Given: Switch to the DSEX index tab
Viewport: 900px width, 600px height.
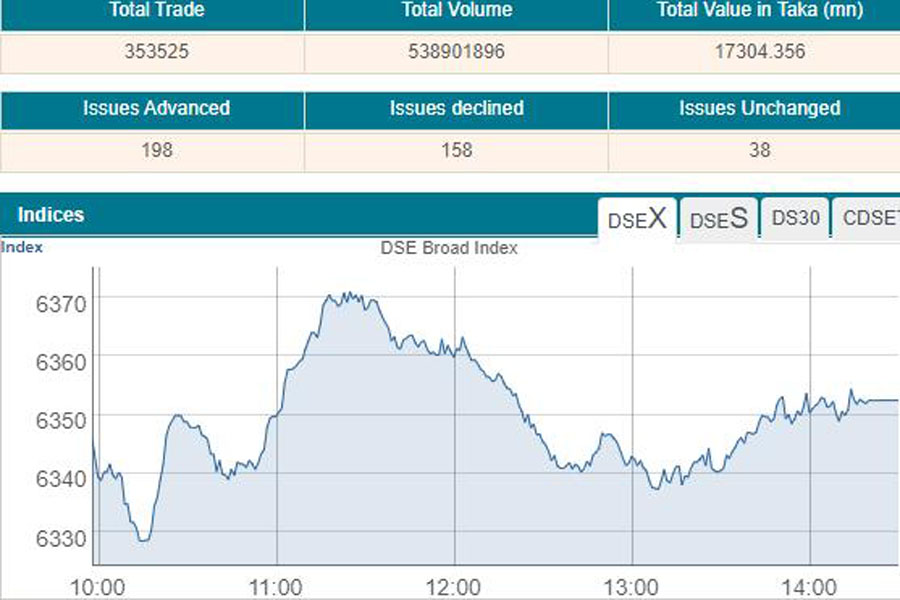Looking at the screenshot, I should click(637, 219).
